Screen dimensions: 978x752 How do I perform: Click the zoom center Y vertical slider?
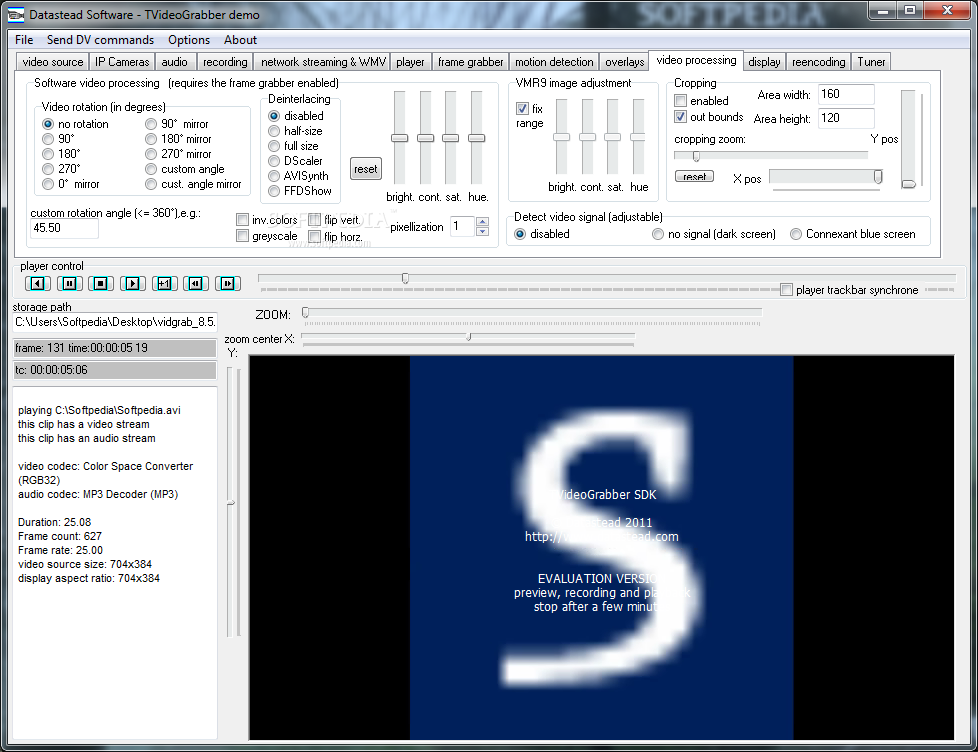tap(230, 502)
